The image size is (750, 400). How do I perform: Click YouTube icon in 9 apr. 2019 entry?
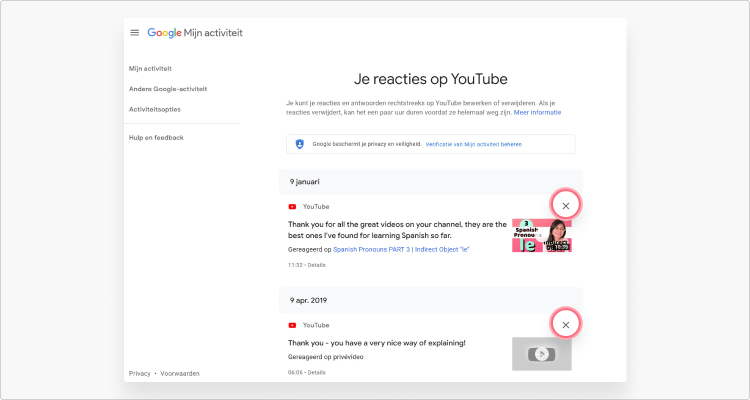point(292,325)
